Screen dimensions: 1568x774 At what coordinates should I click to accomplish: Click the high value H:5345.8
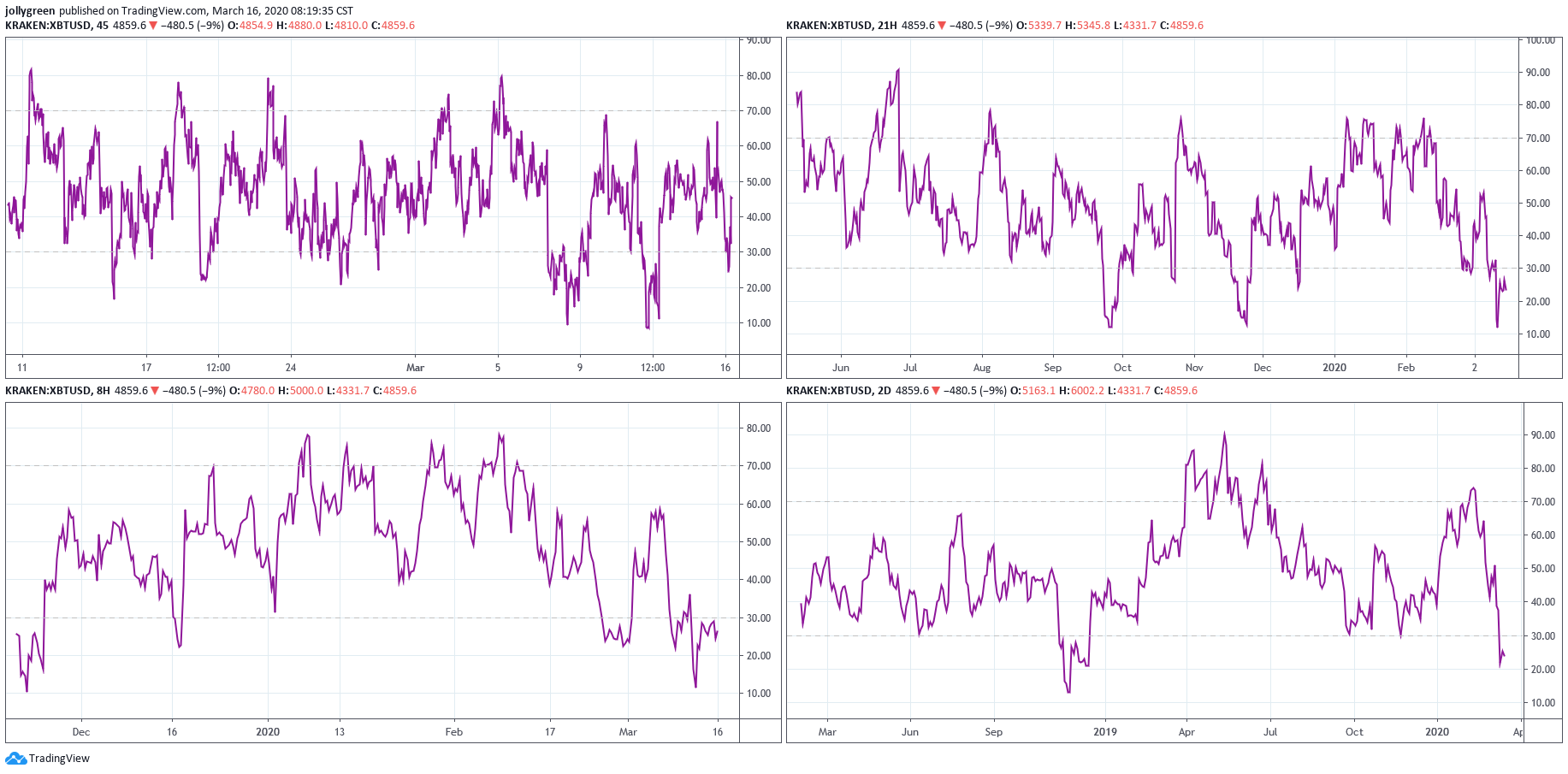pyautogui.click(x=1087, y=26)
